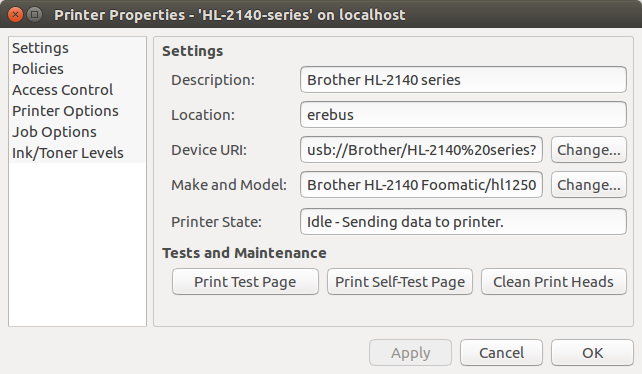Confirm with the OK button
This screenshot has height=374, width=642.
tap(592, 353)
